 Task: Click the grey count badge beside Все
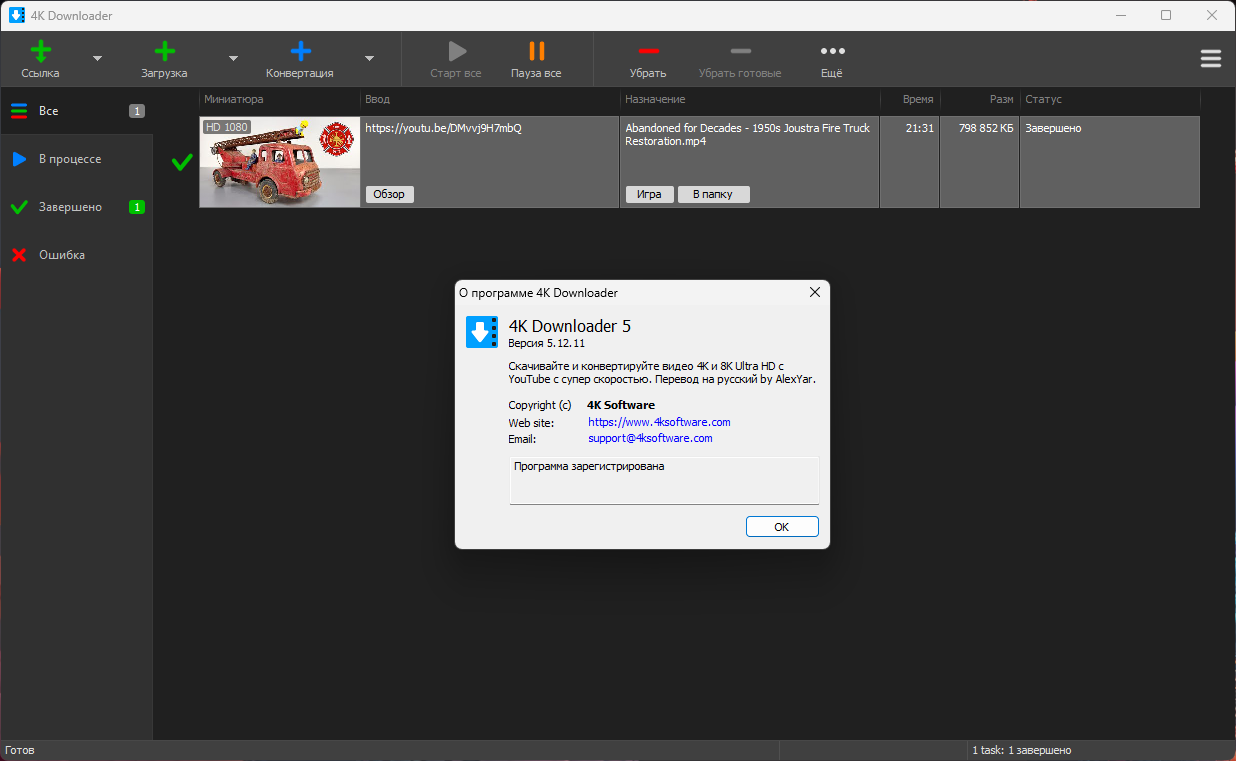point(137,111)
